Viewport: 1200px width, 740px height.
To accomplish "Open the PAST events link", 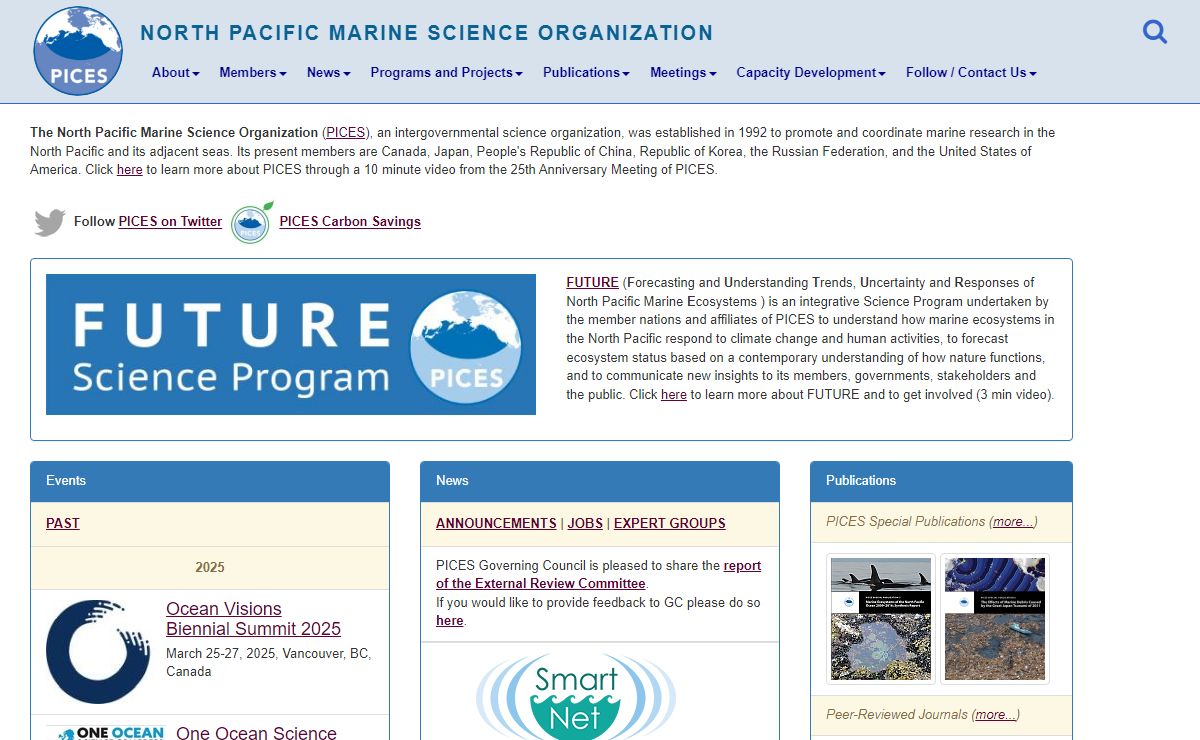I will point(63,523).
